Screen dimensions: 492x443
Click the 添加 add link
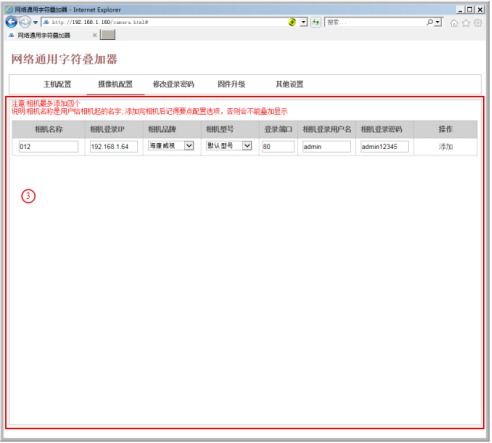pos(446,147)
